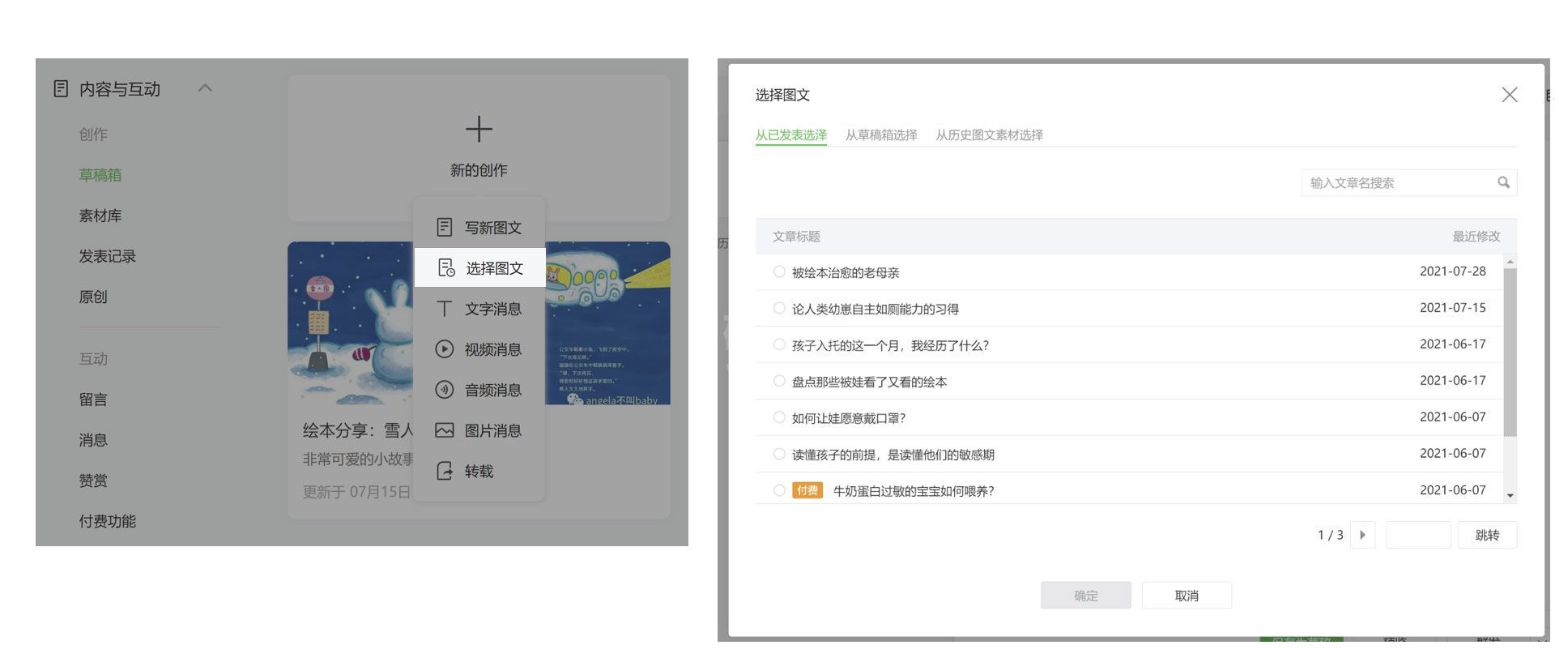Choose 音频消息 from the creation menu
Screen dimensions: 1568x658
click(x=479, y=390)
